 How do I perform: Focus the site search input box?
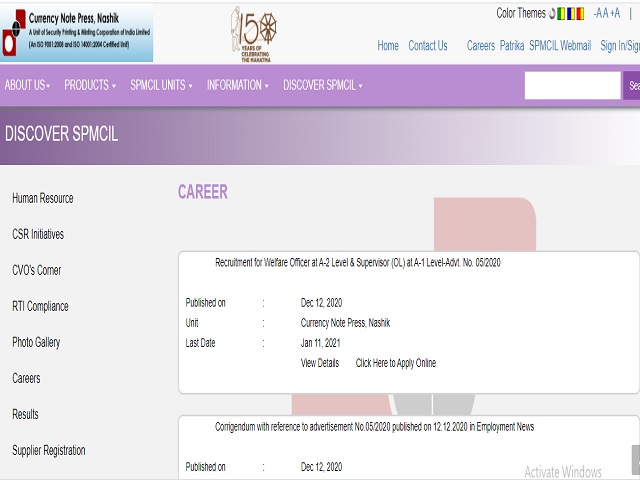click(x=572, y=85)
